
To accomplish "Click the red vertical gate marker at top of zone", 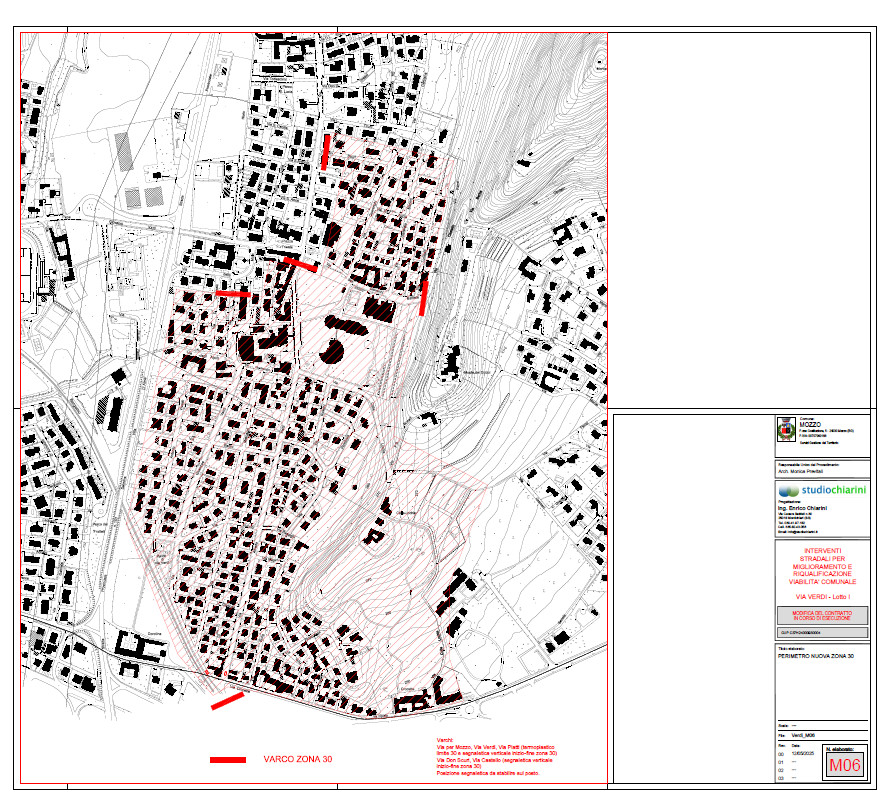I will click(x=326, y=152).
